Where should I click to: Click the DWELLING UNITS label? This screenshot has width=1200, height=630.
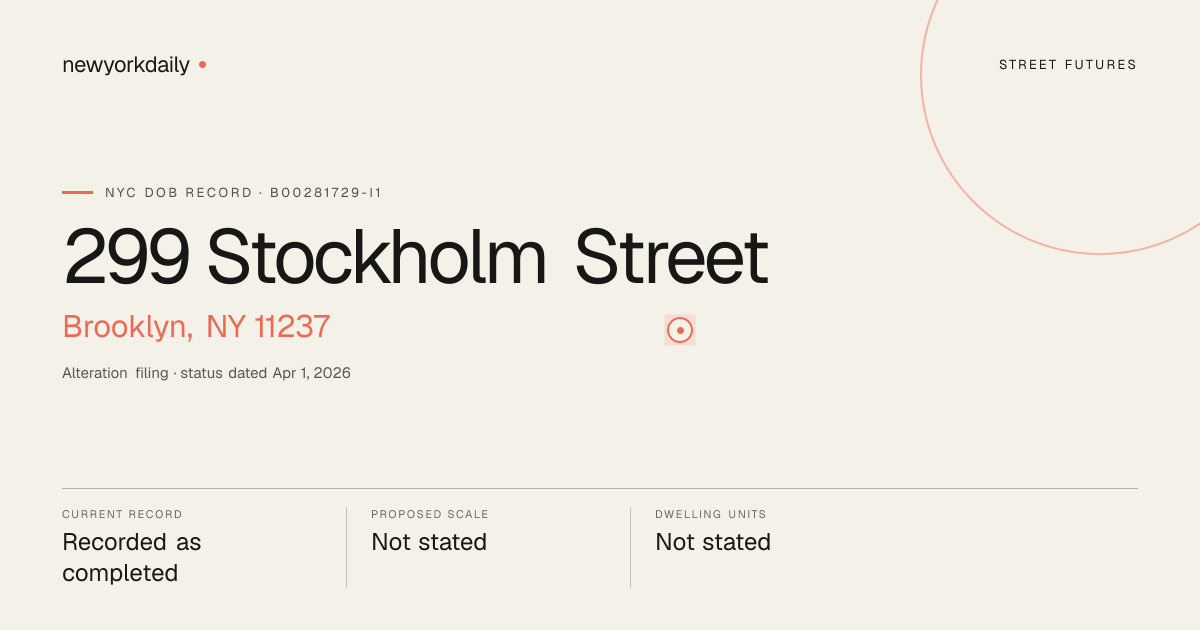tap(711, 514)
